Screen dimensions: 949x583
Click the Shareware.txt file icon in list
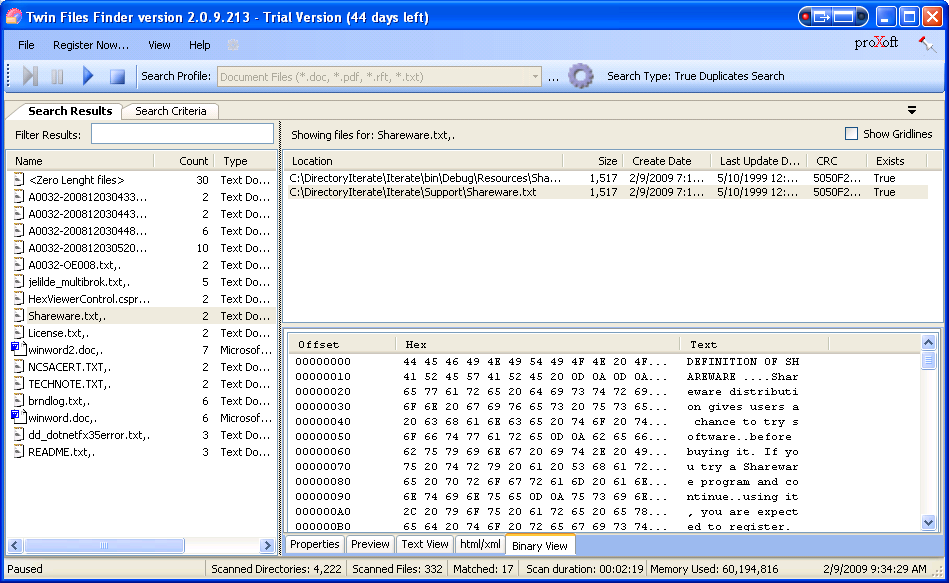17,316
